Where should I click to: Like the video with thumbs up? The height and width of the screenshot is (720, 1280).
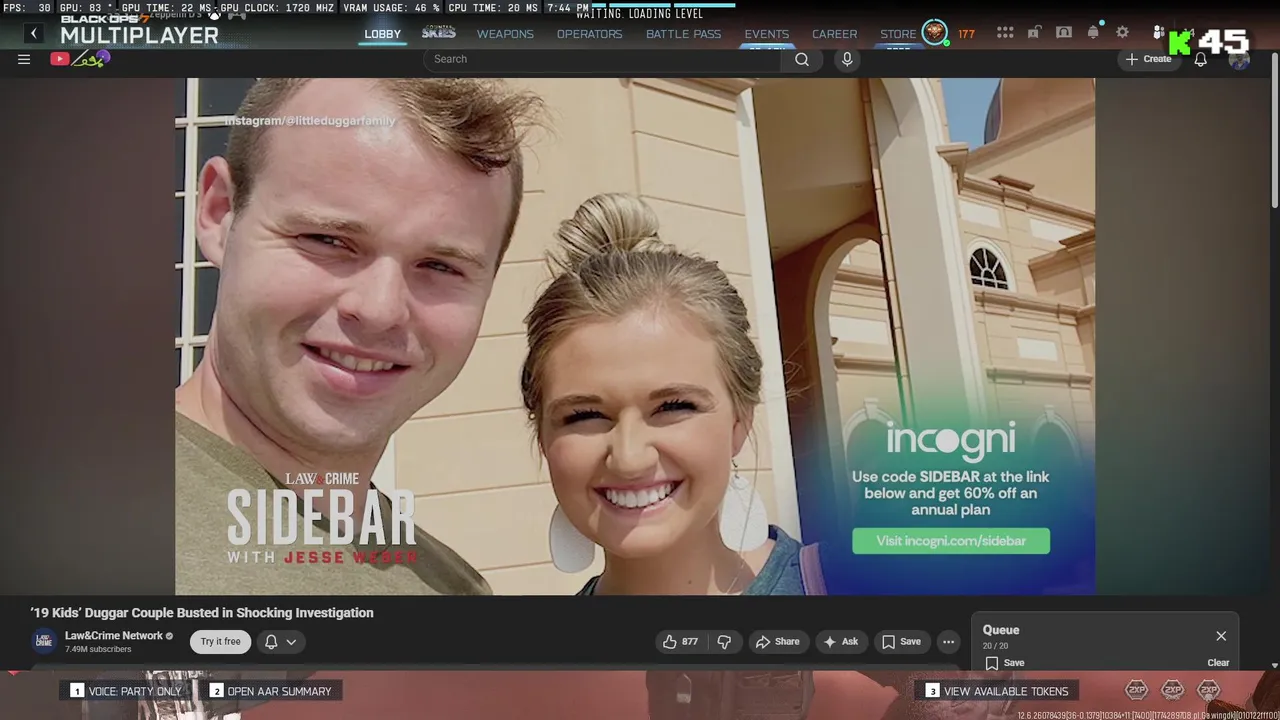click(x=680, y=642)
